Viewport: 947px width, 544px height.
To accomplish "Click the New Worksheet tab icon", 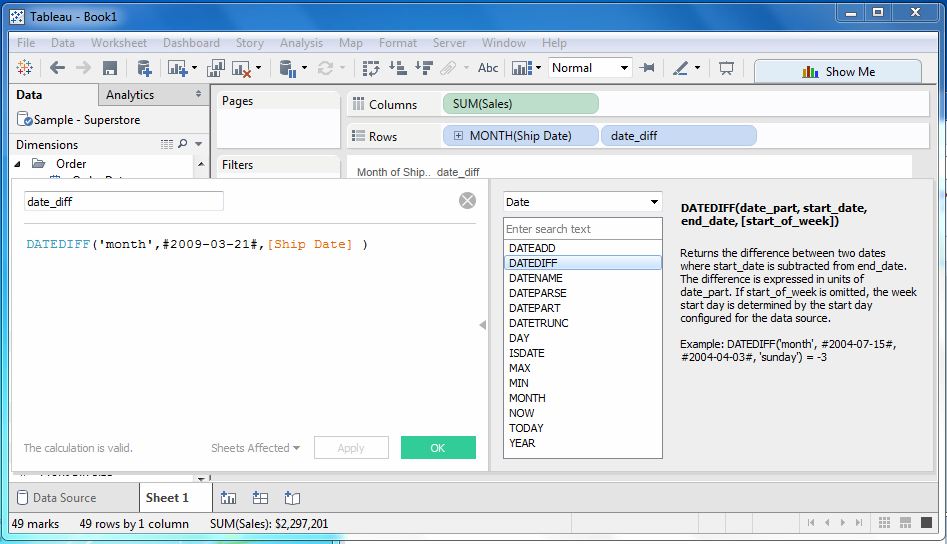I will click(228, 497).
